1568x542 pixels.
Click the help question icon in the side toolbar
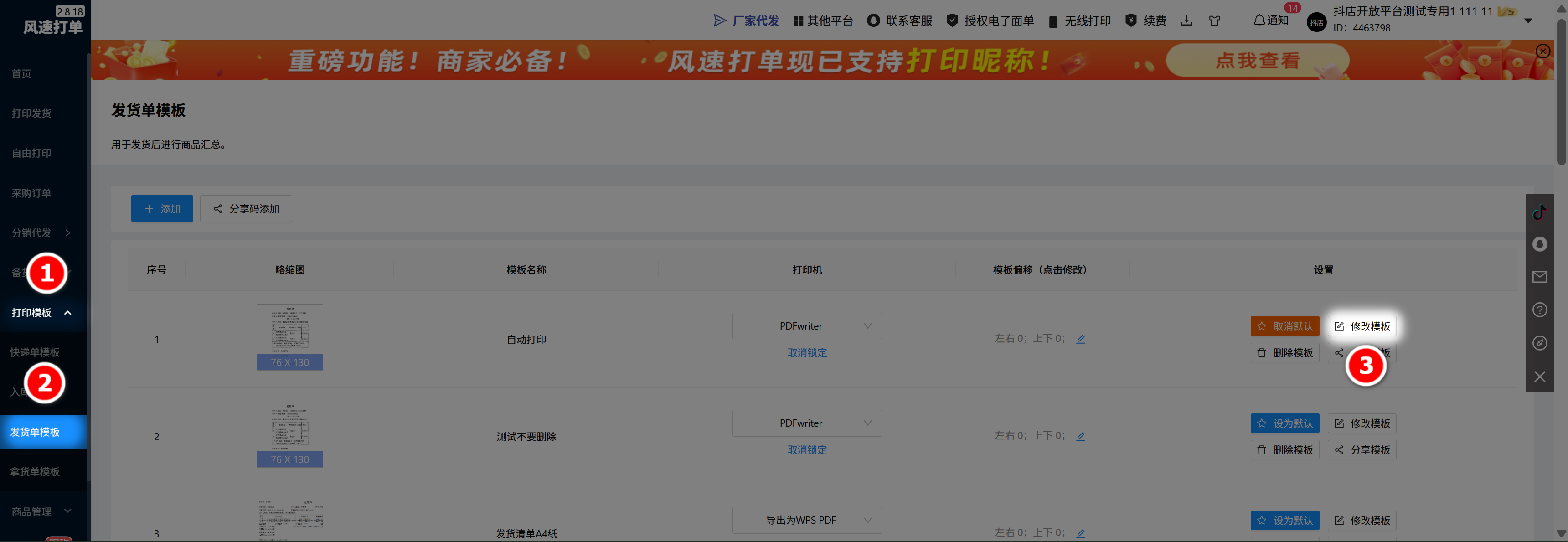1539,310
